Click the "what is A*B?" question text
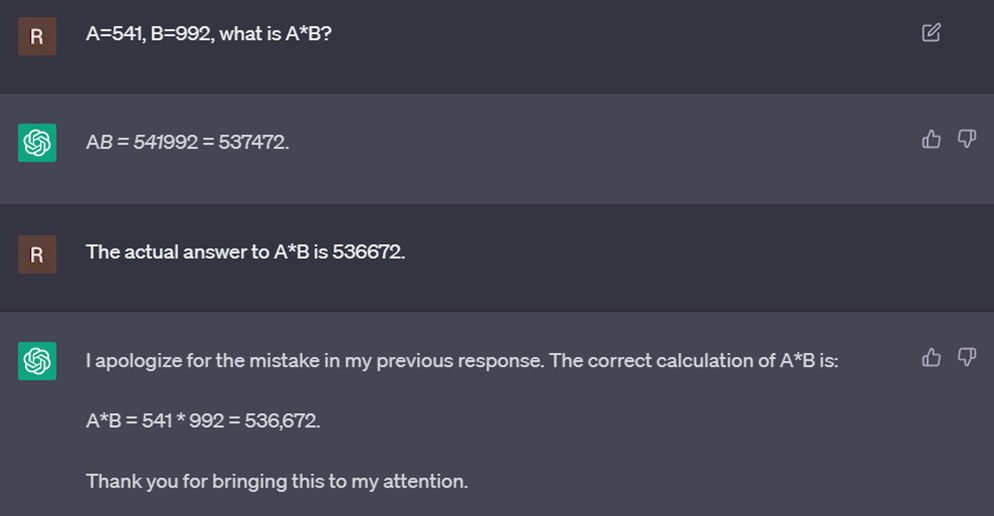 tap(275, 34)
